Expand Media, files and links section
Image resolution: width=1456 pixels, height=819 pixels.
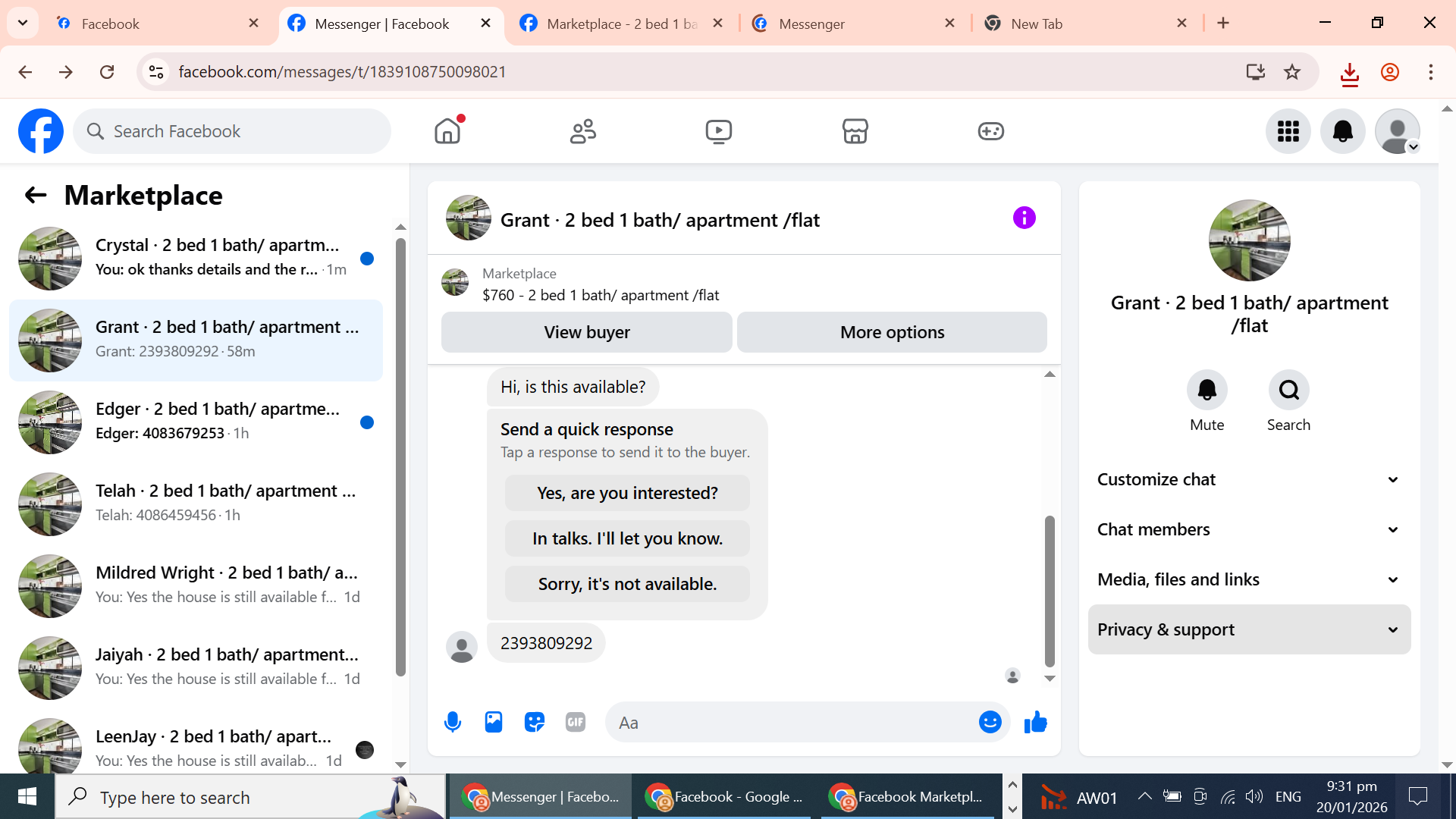click(1249, 579)
